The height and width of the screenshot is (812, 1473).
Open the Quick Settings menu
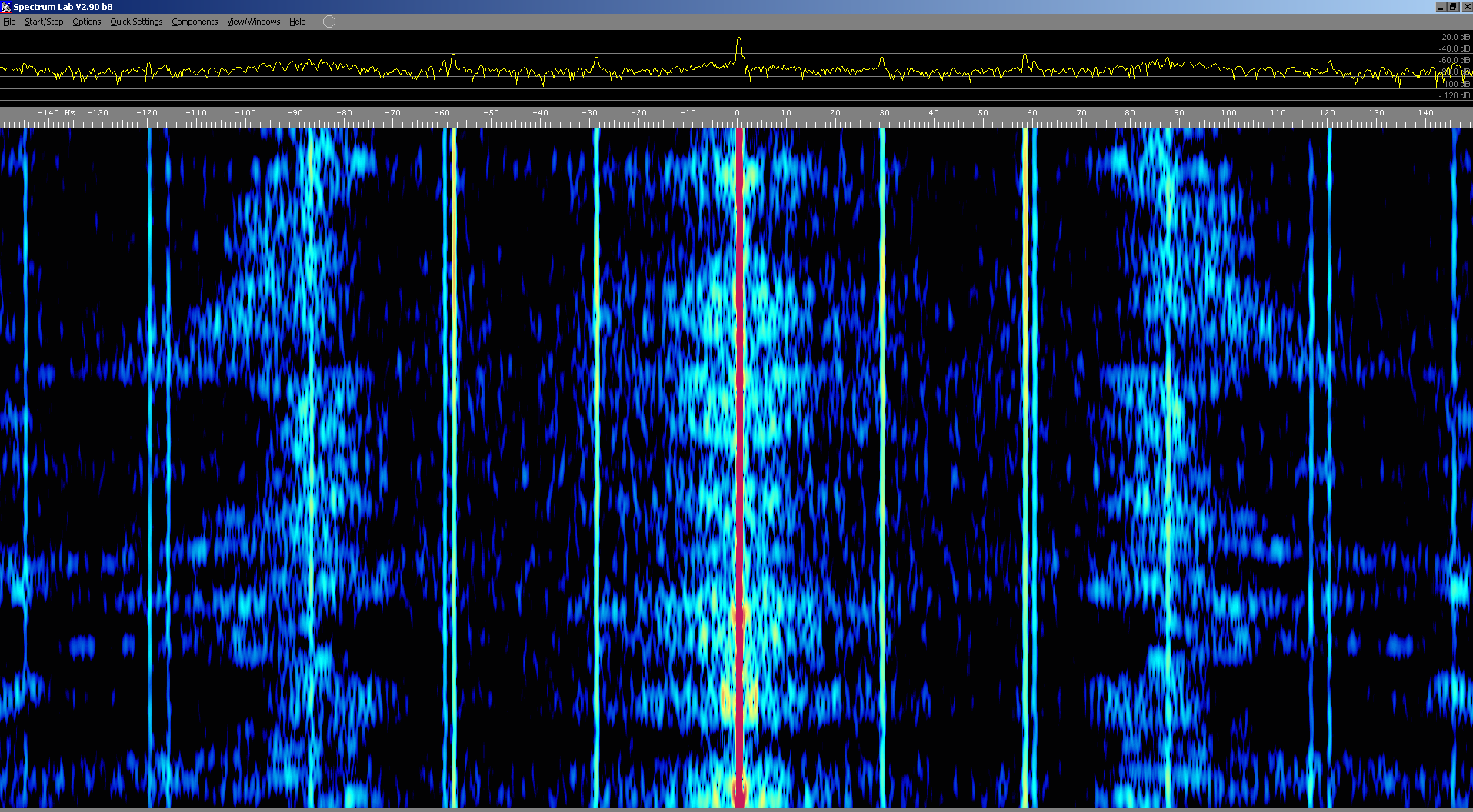[136, 22]
